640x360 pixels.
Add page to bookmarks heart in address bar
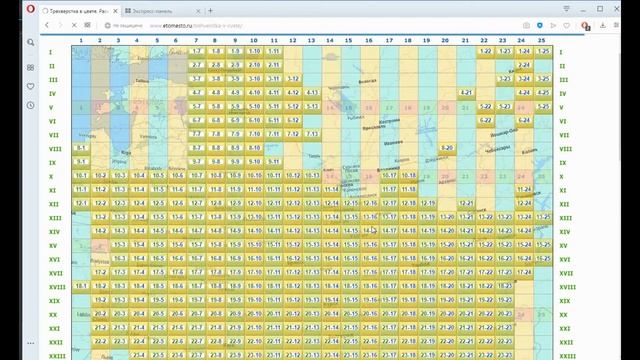coord(567,25)
